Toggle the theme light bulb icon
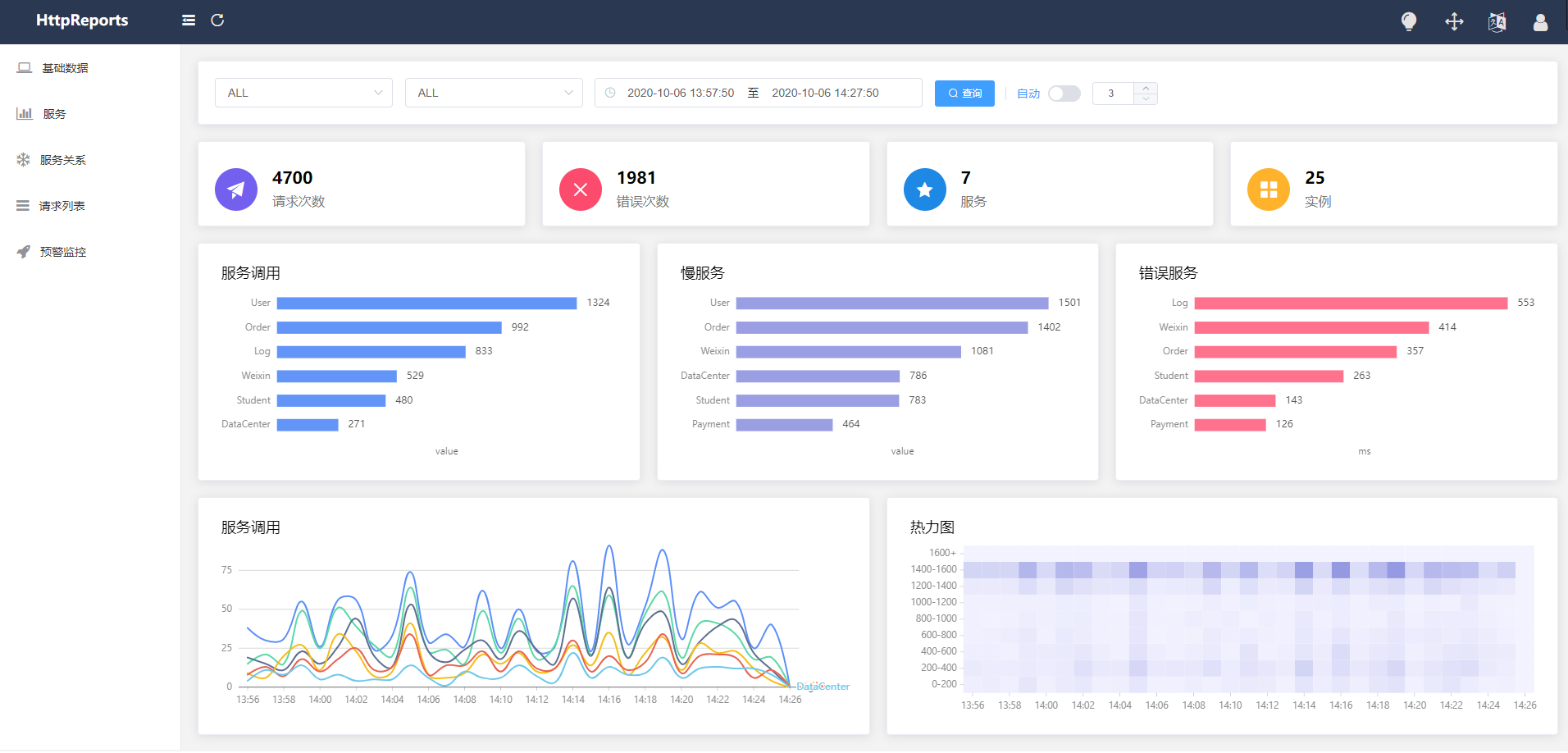Image resolution: width=1568 pixels, height=753 pixels. click(1409, 21)
